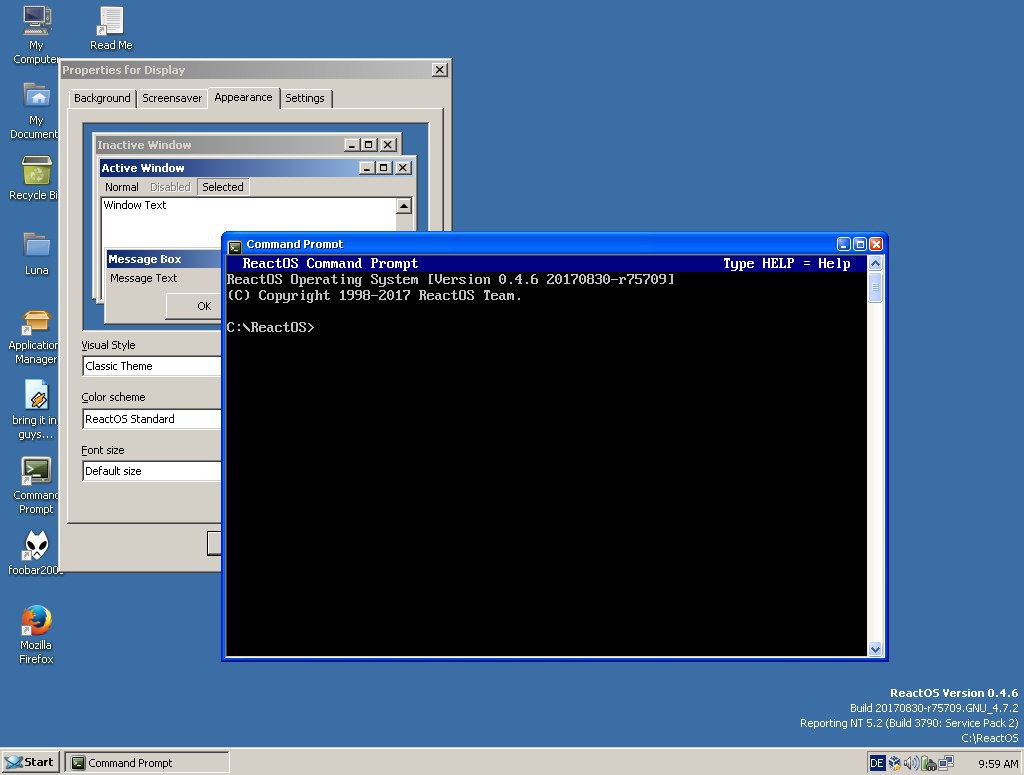Close the Command Prompt window
1024x775 pixels.
876,244
